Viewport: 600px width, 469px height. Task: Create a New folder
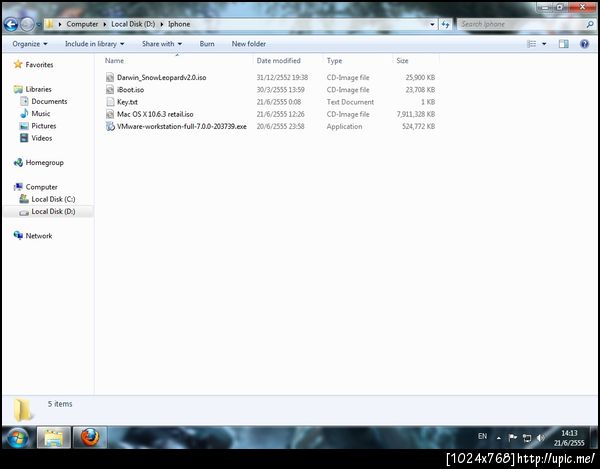pyautogui.click(x=249, y=44)
